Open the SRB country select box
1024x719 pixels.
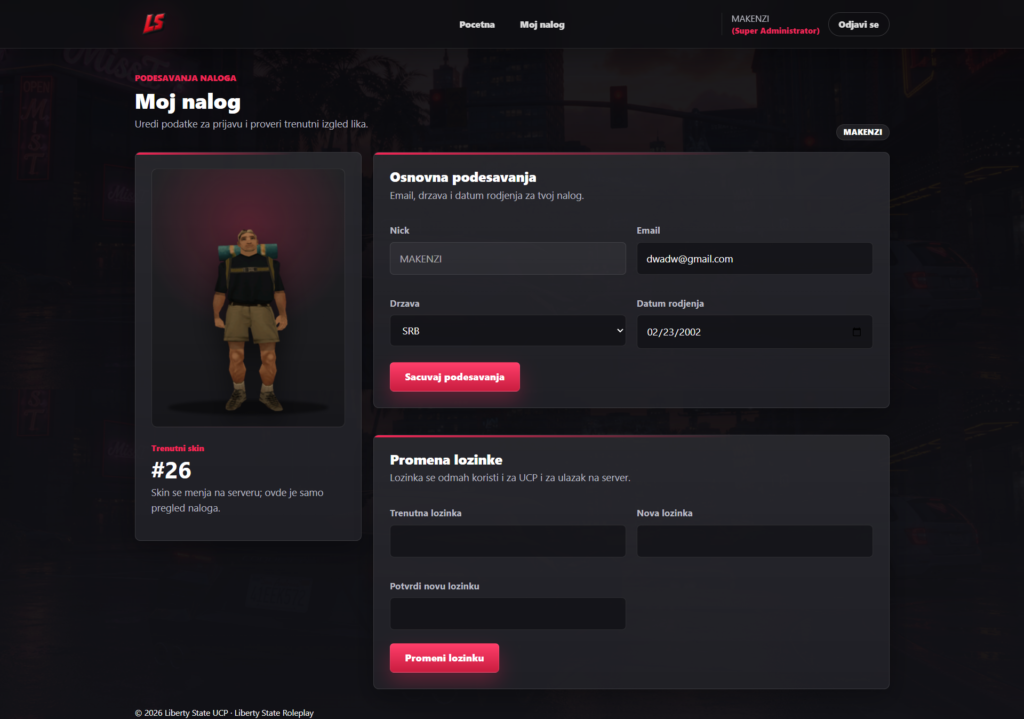coord(507,331)
